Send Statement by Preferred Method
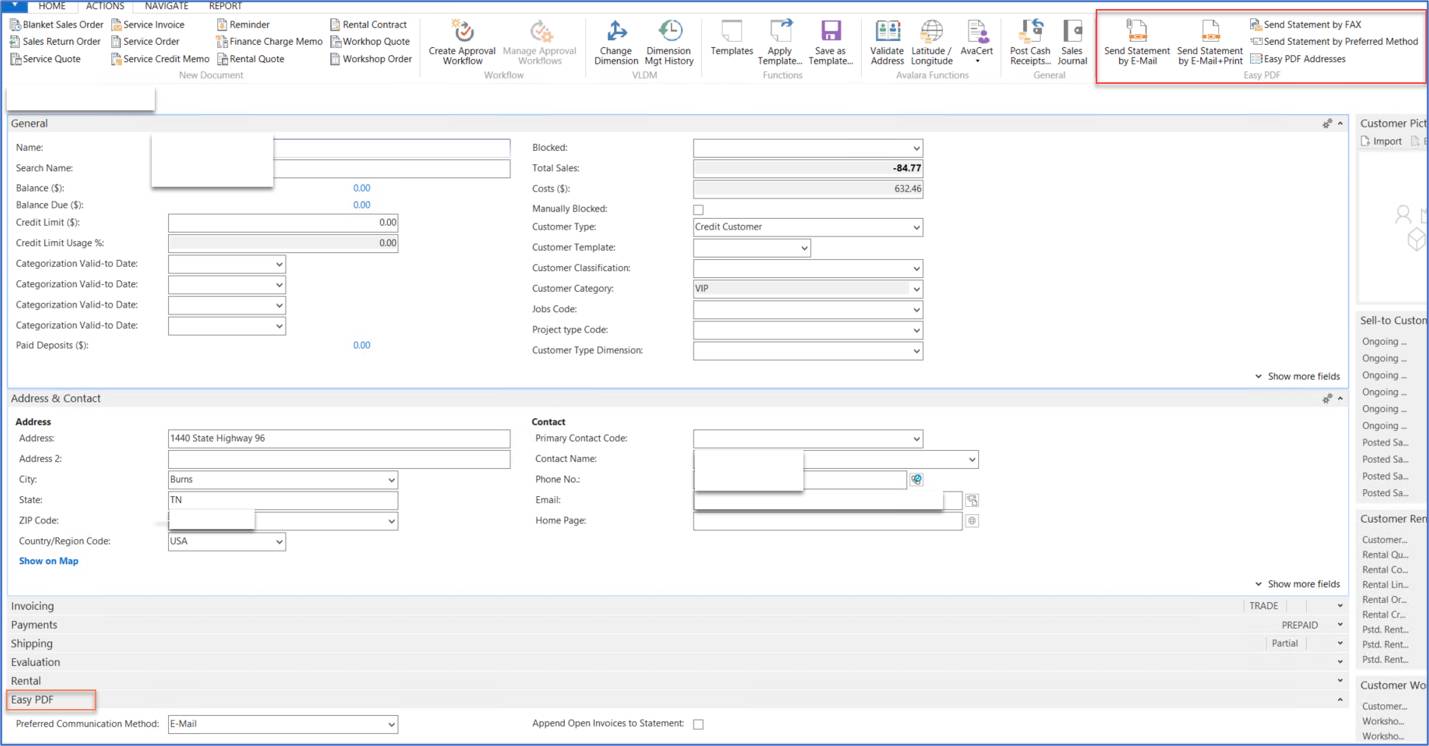Image resolution: width=1429 pixels, height=746 pixels. [x=1334, y=42]
